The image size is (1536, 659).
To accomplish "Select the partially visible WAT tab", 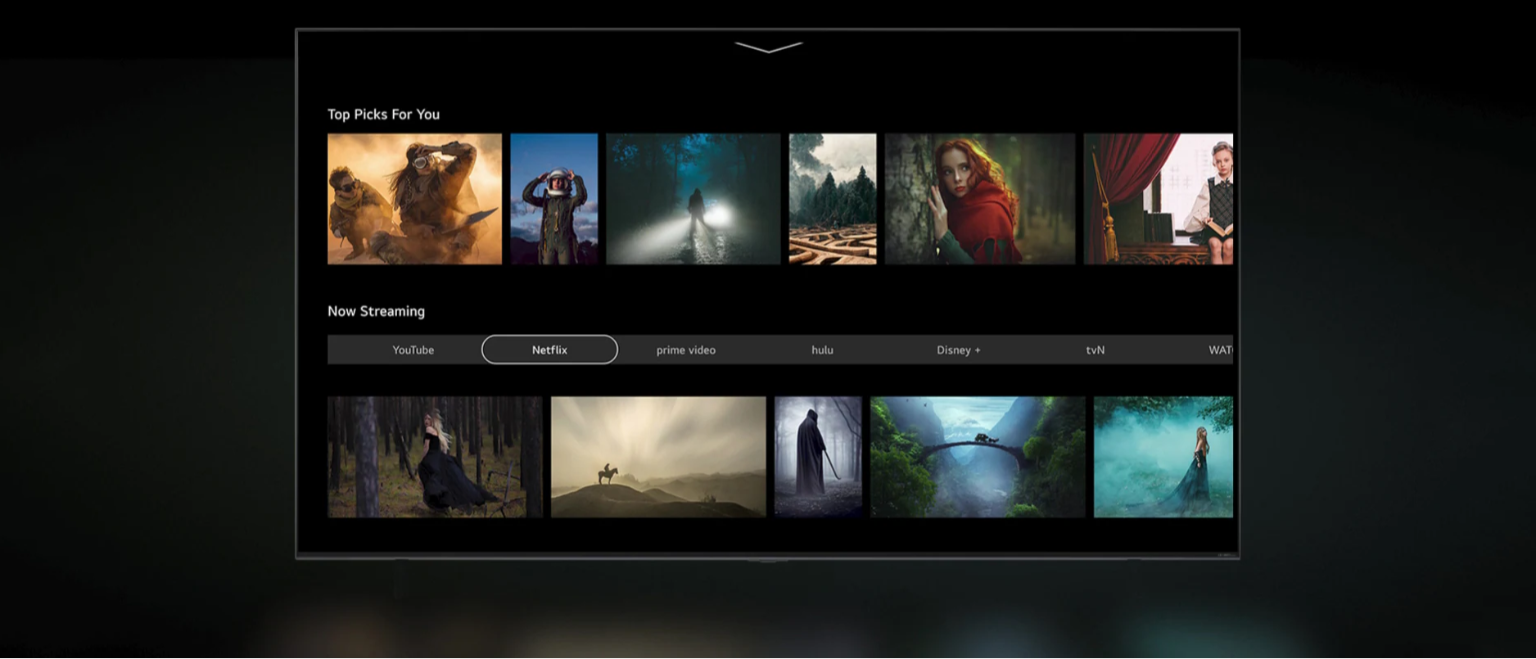I will pos(1219,350).
